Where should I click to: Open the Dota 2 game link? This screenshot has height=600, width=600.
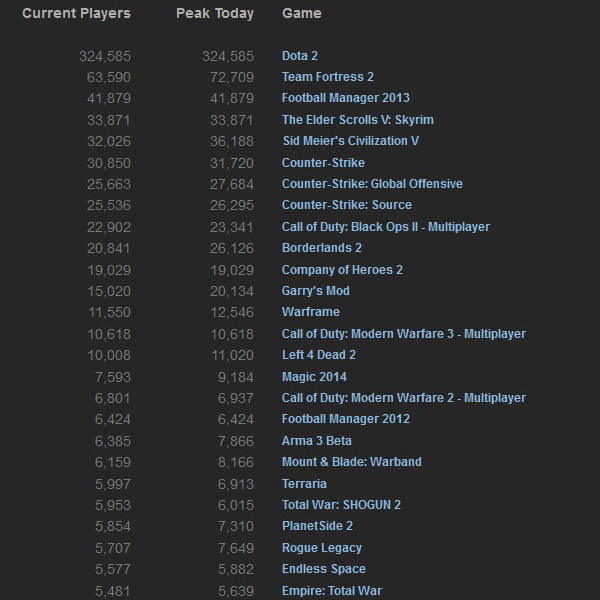click(x=300, y=56)
